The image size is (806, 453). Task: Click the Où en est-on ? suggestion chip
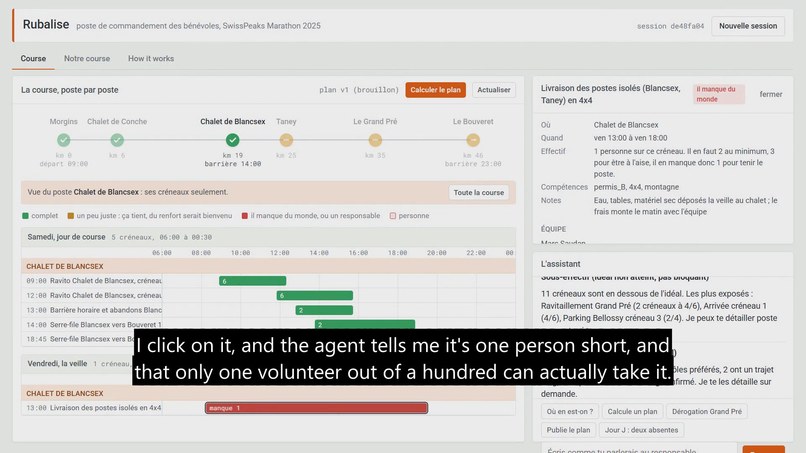570,411
